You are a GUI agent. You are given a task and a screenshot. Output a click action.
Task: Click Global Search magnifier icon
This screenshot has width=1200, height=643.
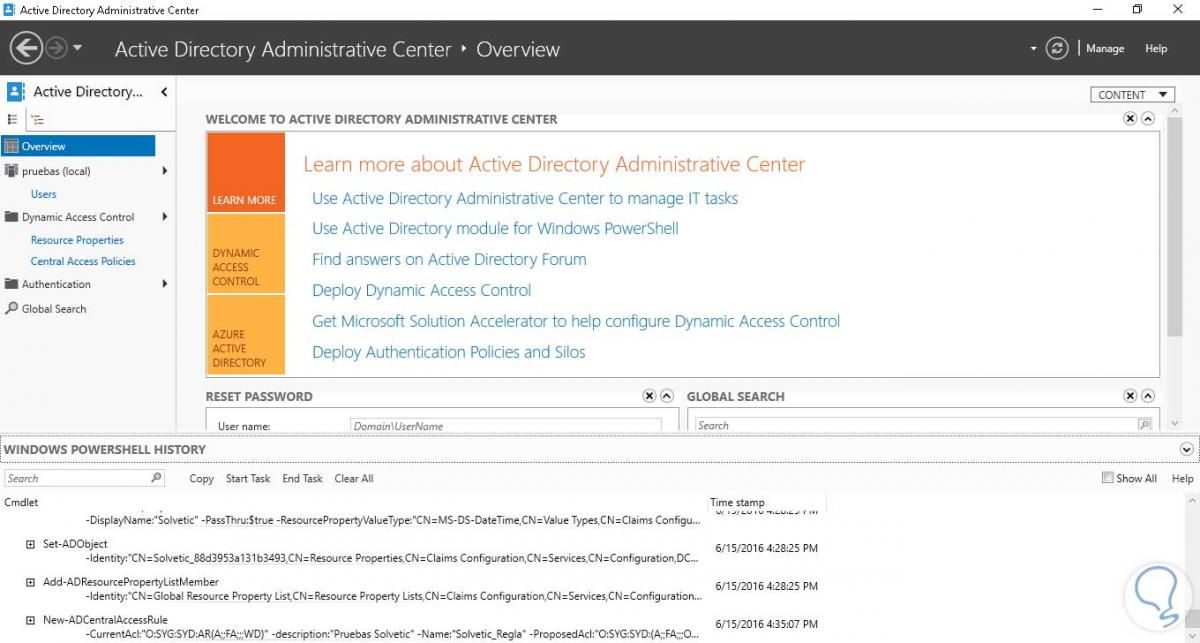[1144, 425]
